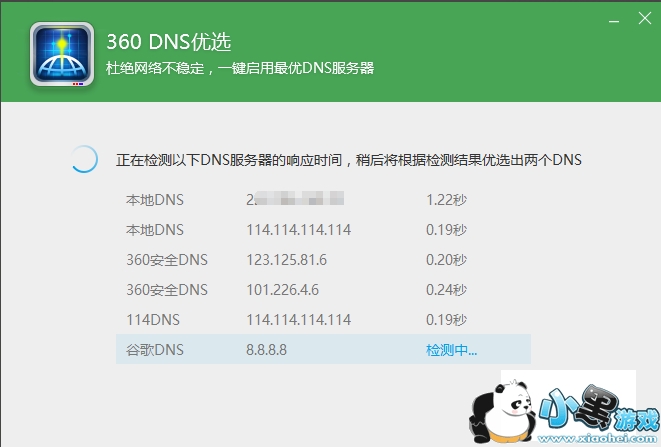Select the 114DNS row label

tap(153, 320)
